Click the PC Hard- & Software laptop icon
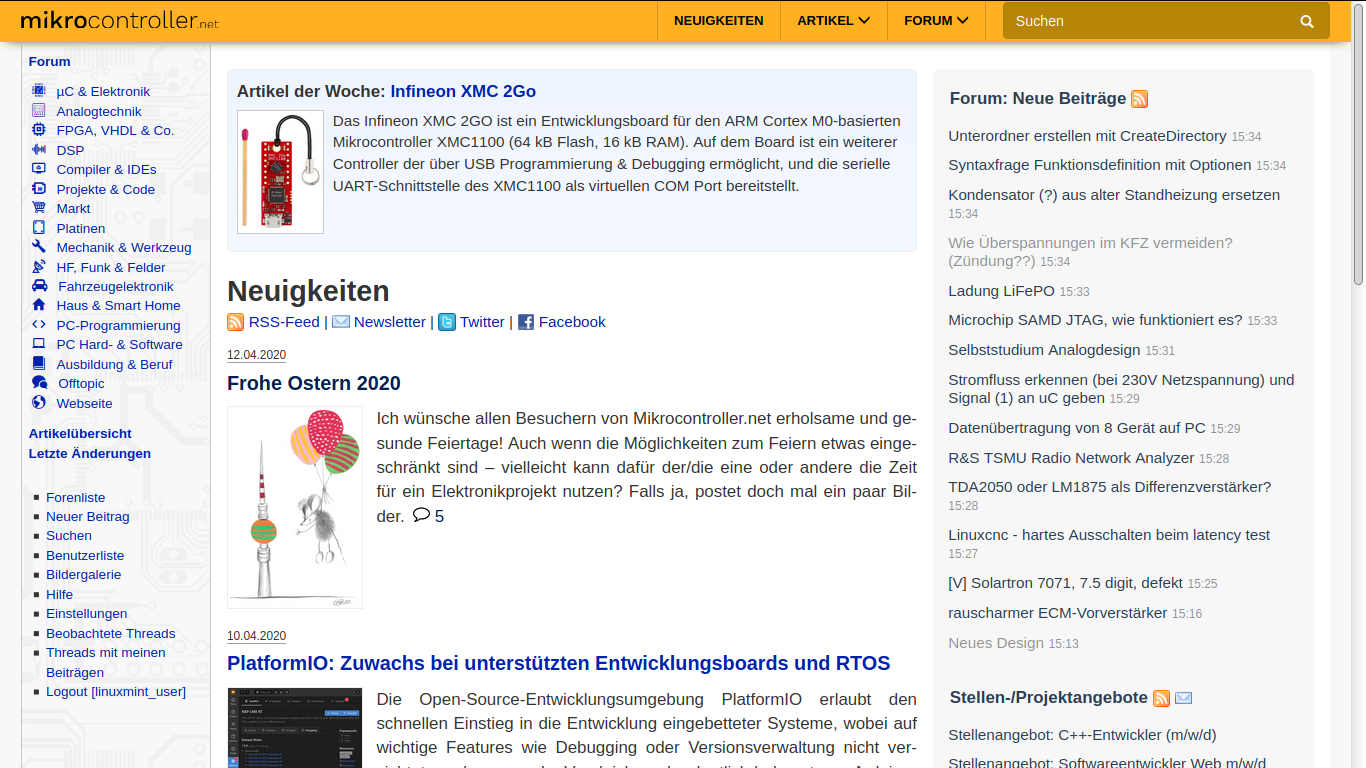Screen dimensions: 1366x768 [x=39, y=344]
